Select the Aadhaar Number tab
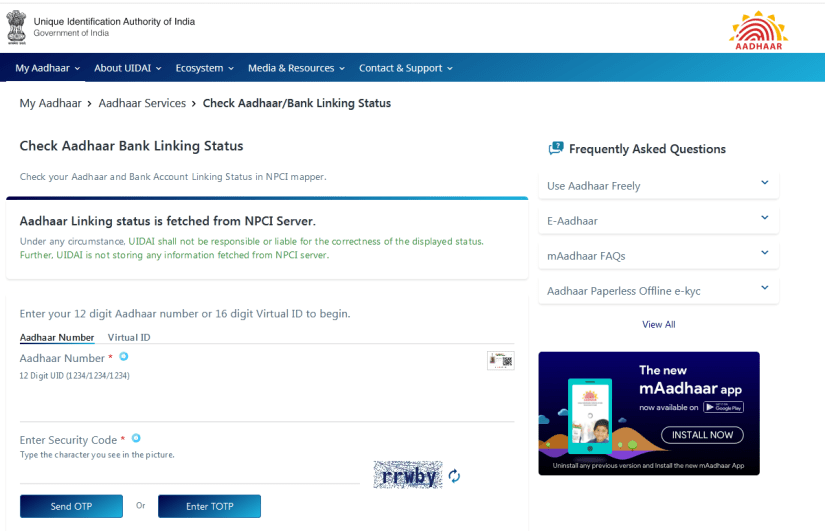The image size is (825, 531). coord(57,337)
